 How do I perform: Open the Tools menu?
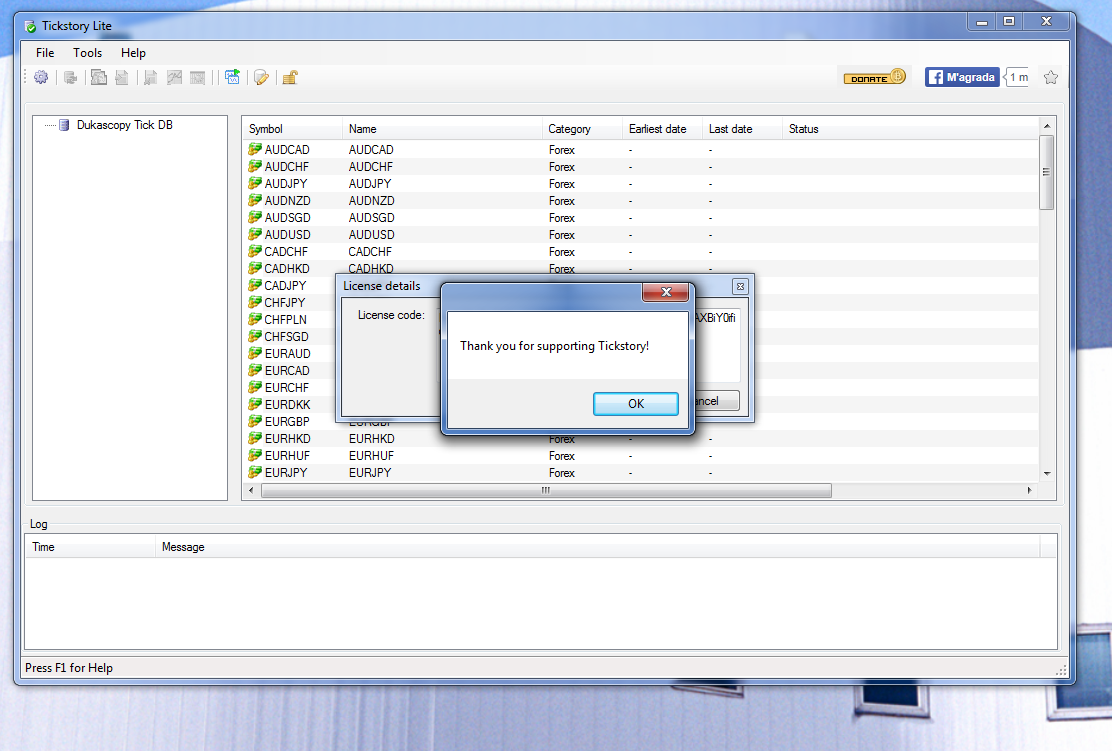click(x=87, y=52)
